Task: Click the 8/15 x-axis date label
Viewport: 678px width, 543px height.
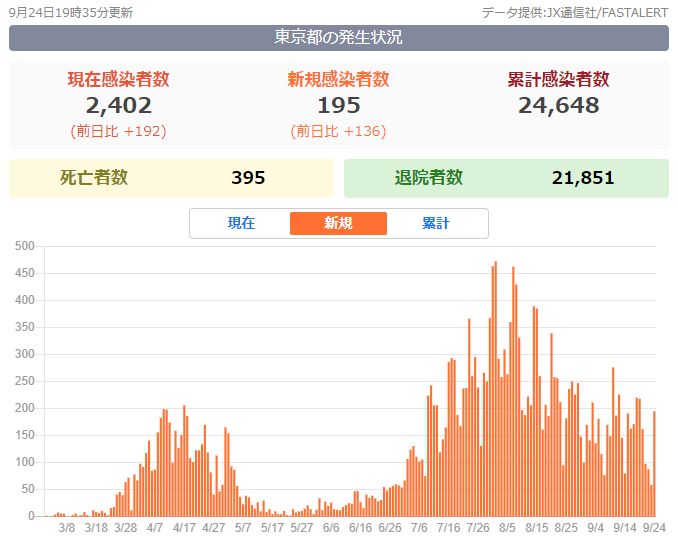Action: coord(537,528)
